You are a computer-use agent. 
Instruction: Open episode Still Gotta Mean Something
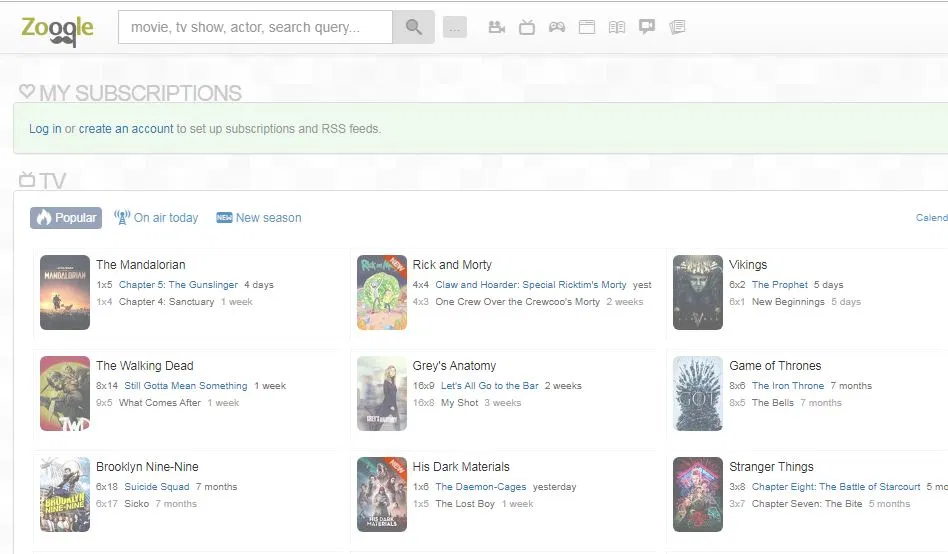pyautogui.click(x=186, y=386)
